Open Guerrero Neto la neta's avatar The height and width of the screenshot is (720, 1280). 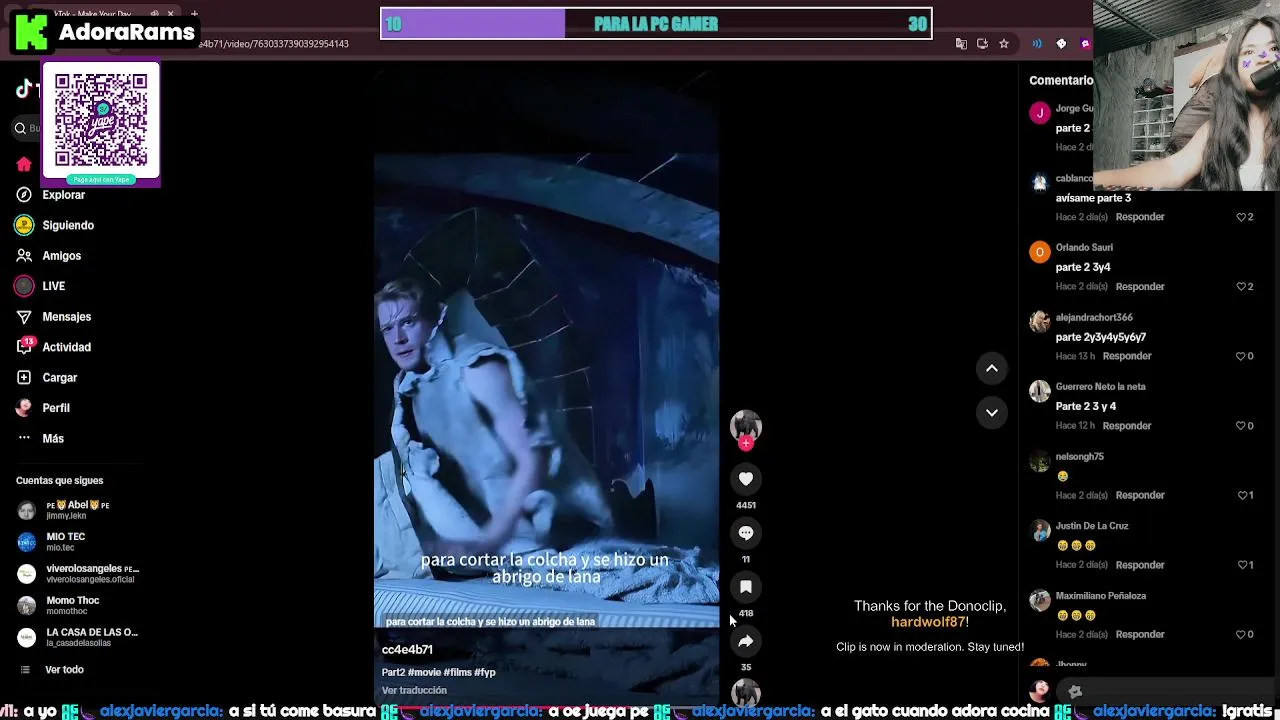pos(1040,391)
